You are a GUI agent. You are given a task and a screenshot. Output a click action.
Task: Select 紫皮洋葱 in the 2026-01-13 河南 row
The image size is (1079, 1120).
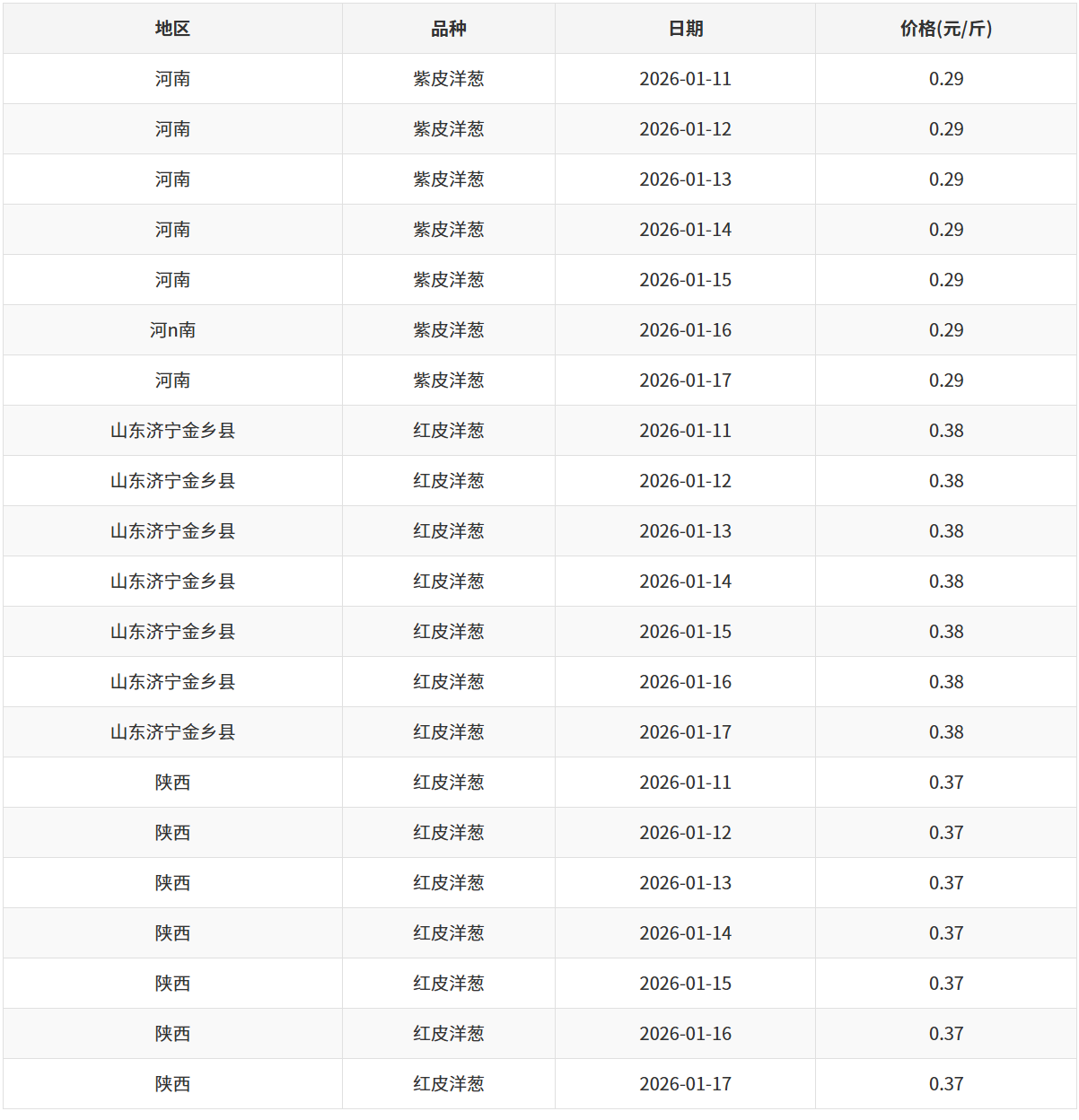448,179
